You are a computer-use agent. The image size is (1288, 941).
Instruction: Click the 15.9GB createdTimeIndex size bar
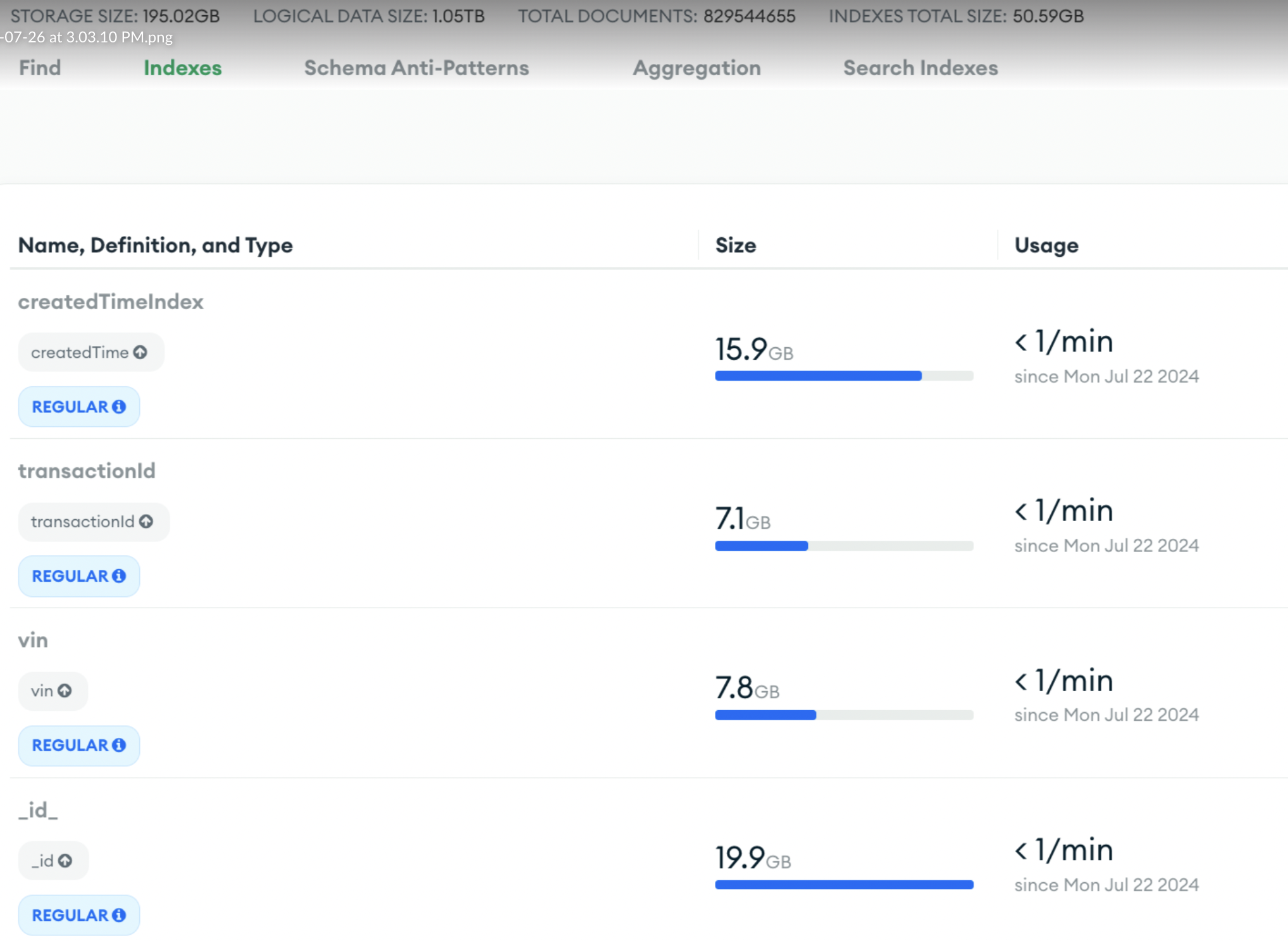click(x=843, y=376)
